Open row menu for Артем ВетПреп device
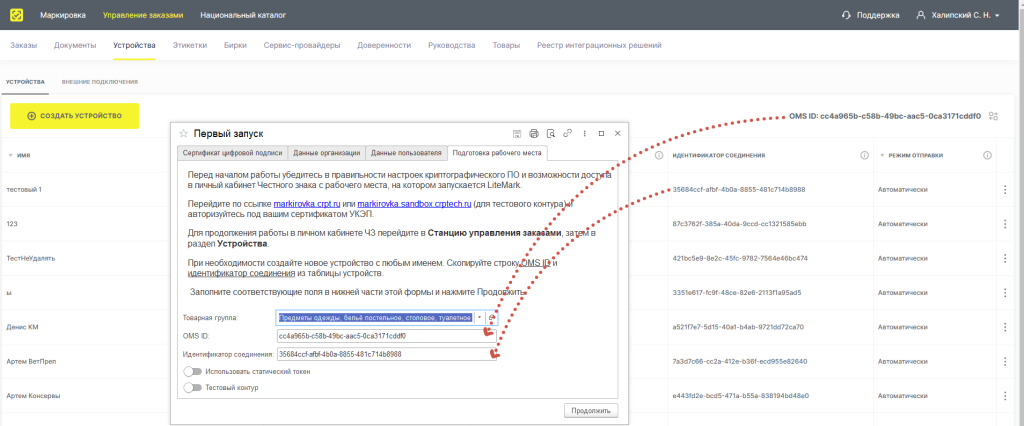 (x=1004, y=361)
